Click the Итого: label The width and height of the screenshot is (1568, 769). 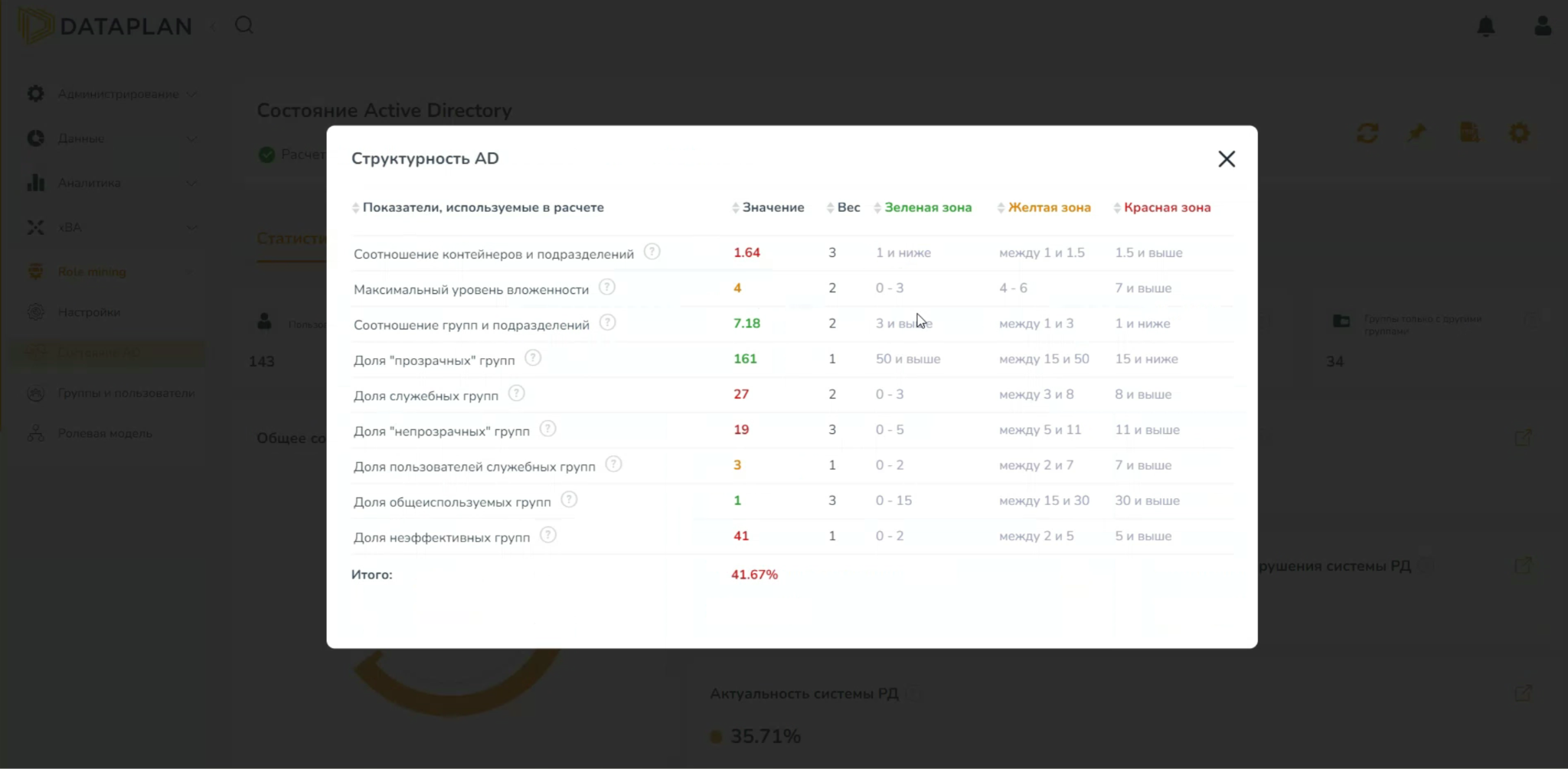click(x=372, y=575)
